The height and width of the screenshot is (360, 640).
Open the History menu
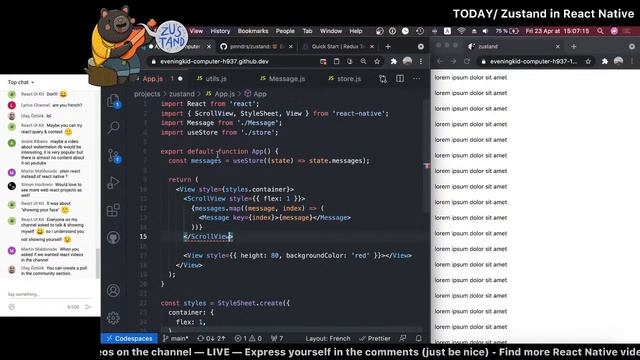[x=220, y=31]
